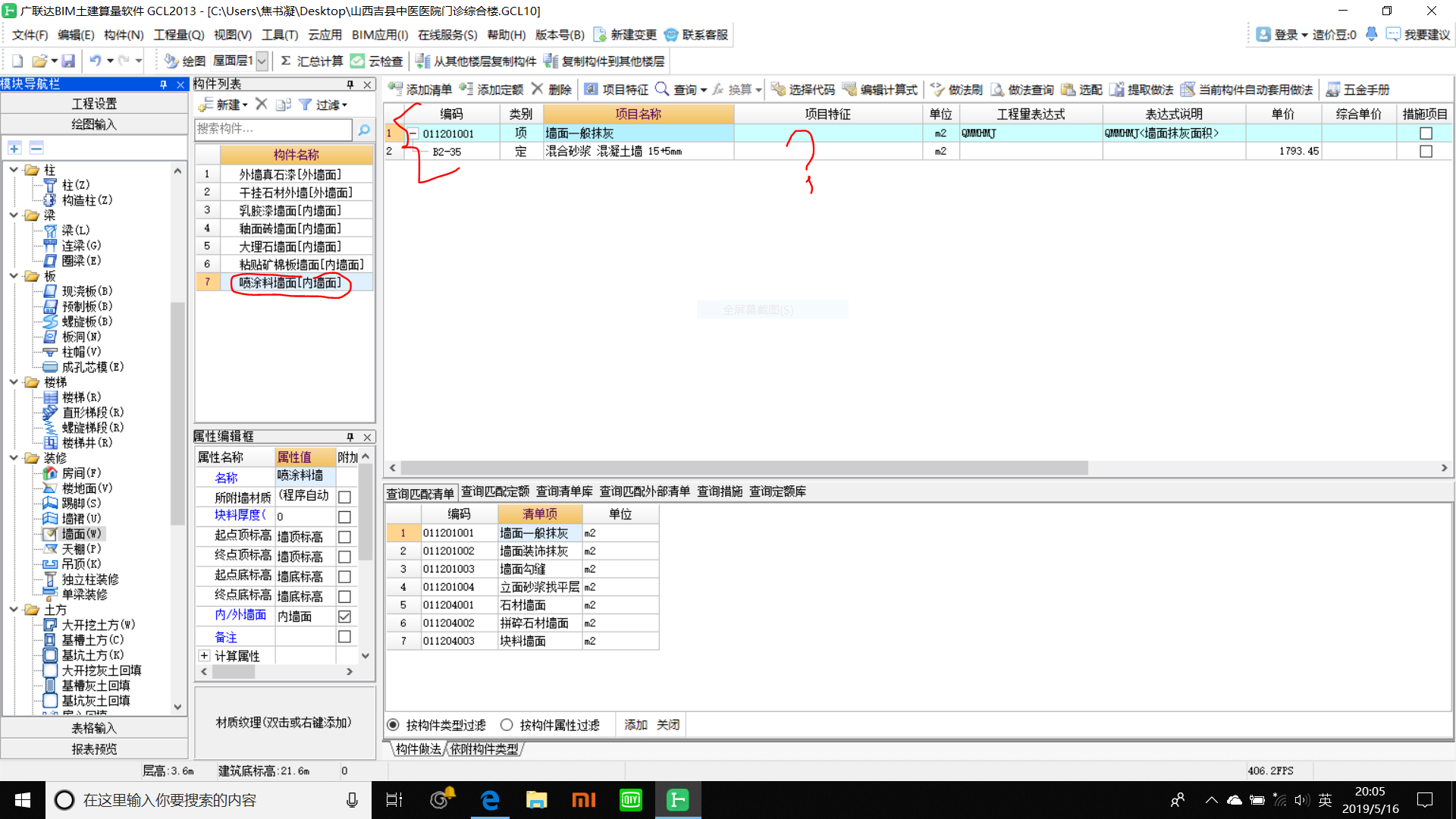
Task: Switch to 查询匹配定额 tab
Action: coord(495,491)
